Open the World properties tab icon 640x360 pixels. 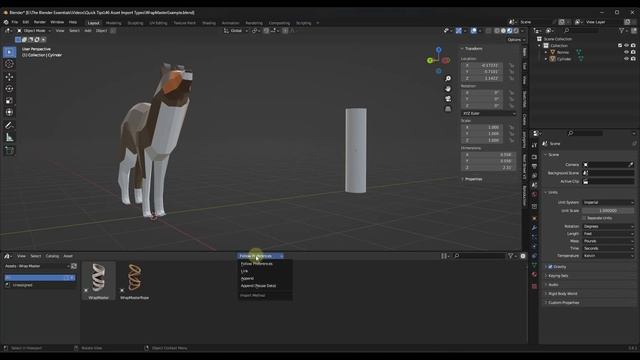pyautogui.click(x=534, y=195)
